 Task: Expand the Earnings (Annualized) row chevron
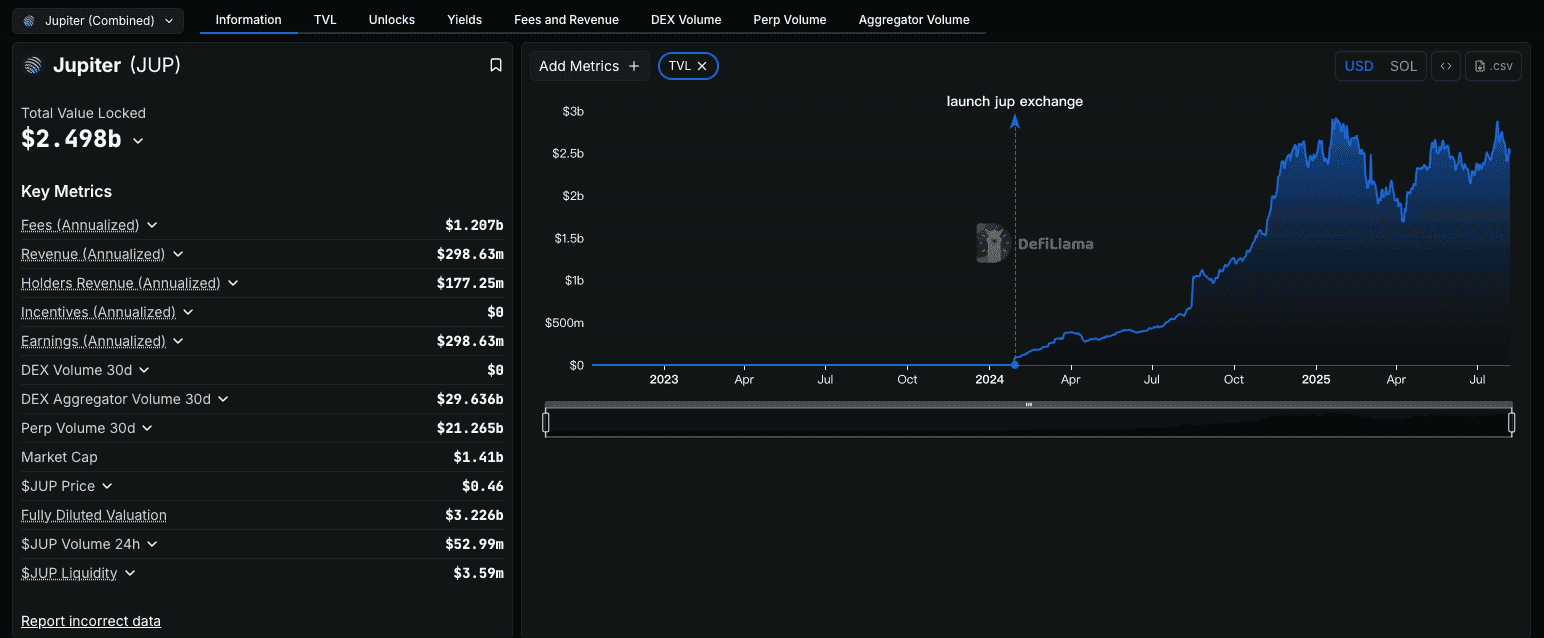tap(178, 341)
